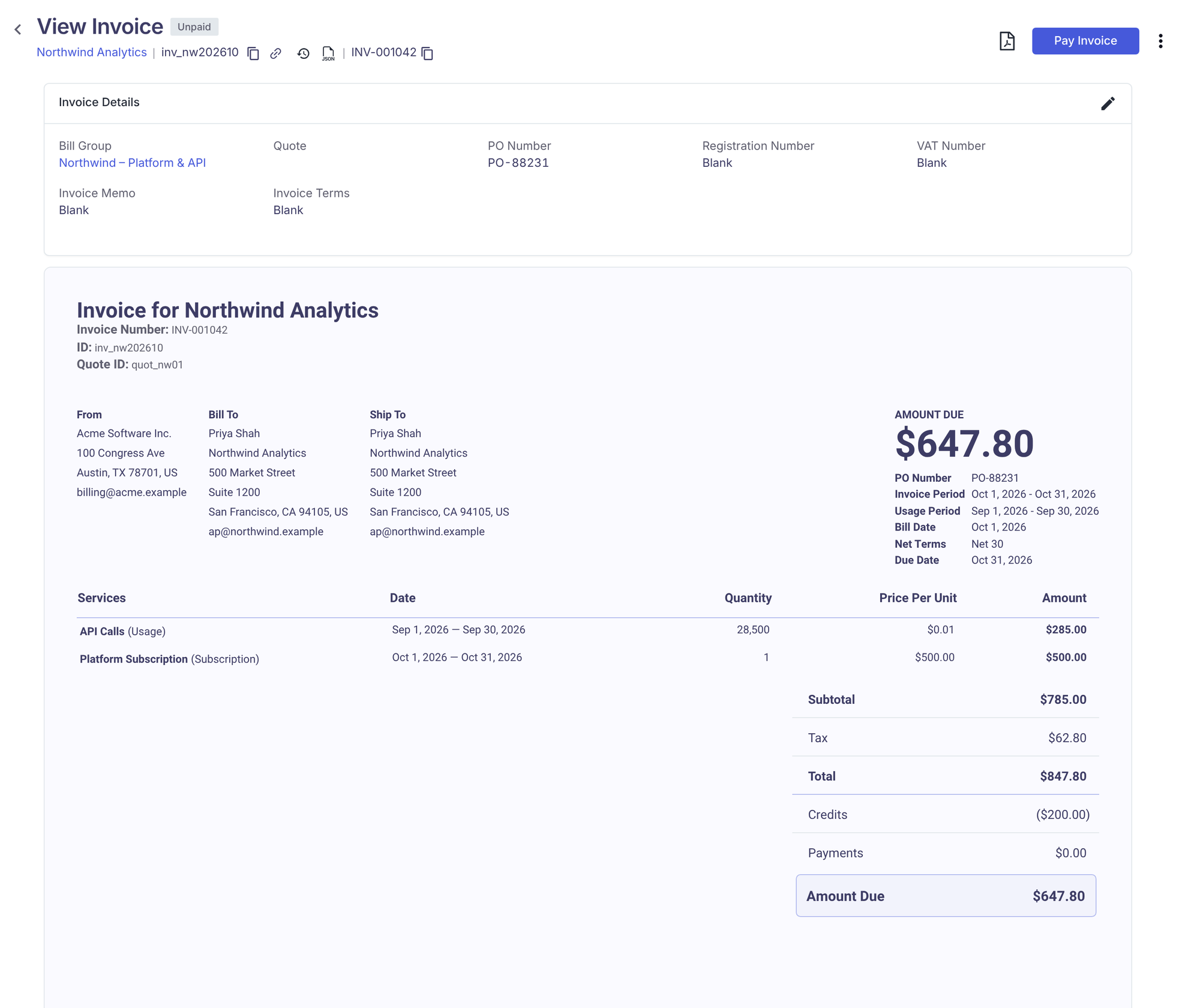1200x1008 pixels.
Task: Click the Due Date Oct 31, 2026 value
Action: (1001, 560)
